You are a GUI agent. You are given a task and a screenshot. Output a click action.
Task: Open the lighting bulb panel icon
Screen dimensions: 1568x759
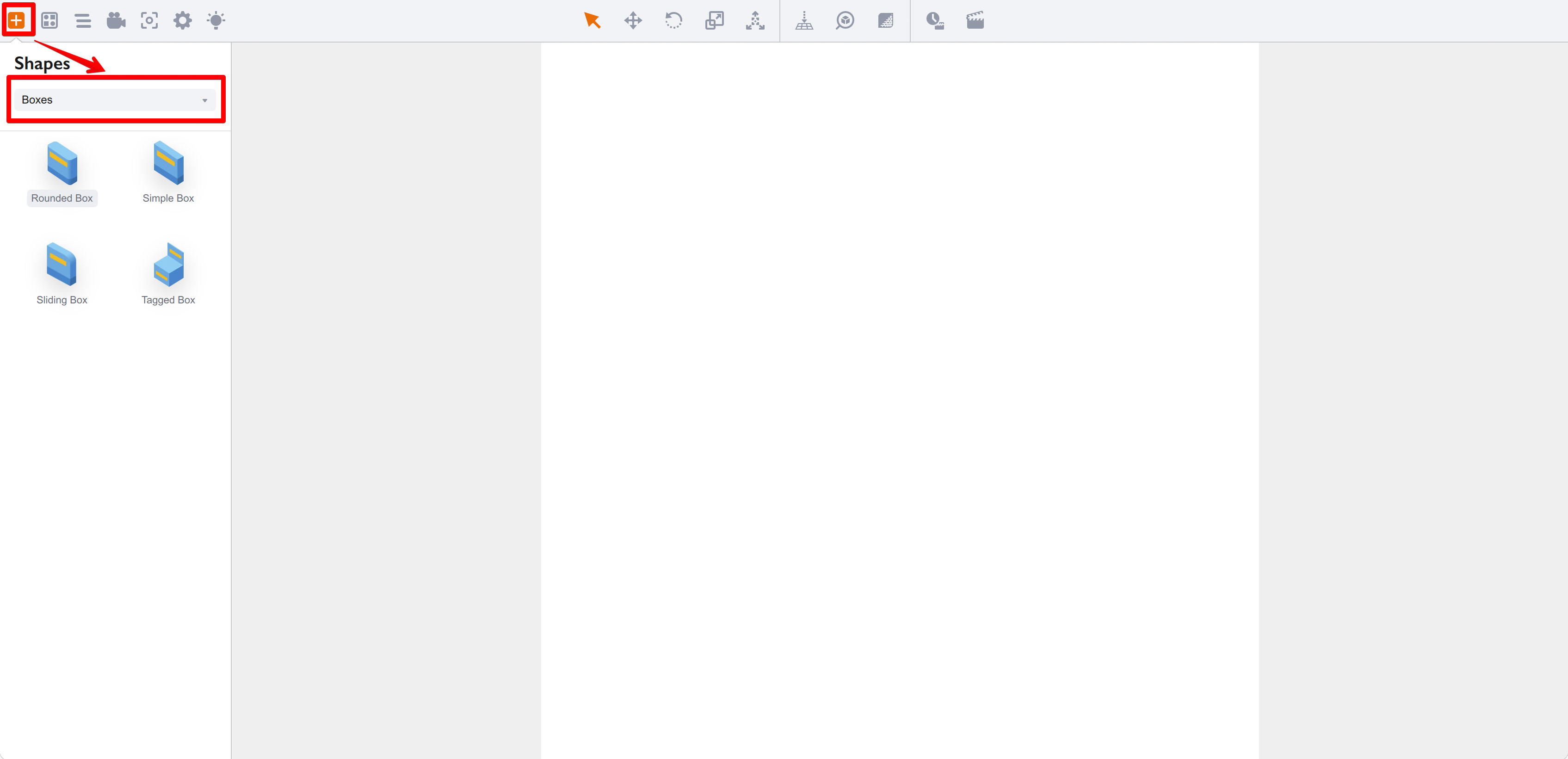(x=216, y=21)
